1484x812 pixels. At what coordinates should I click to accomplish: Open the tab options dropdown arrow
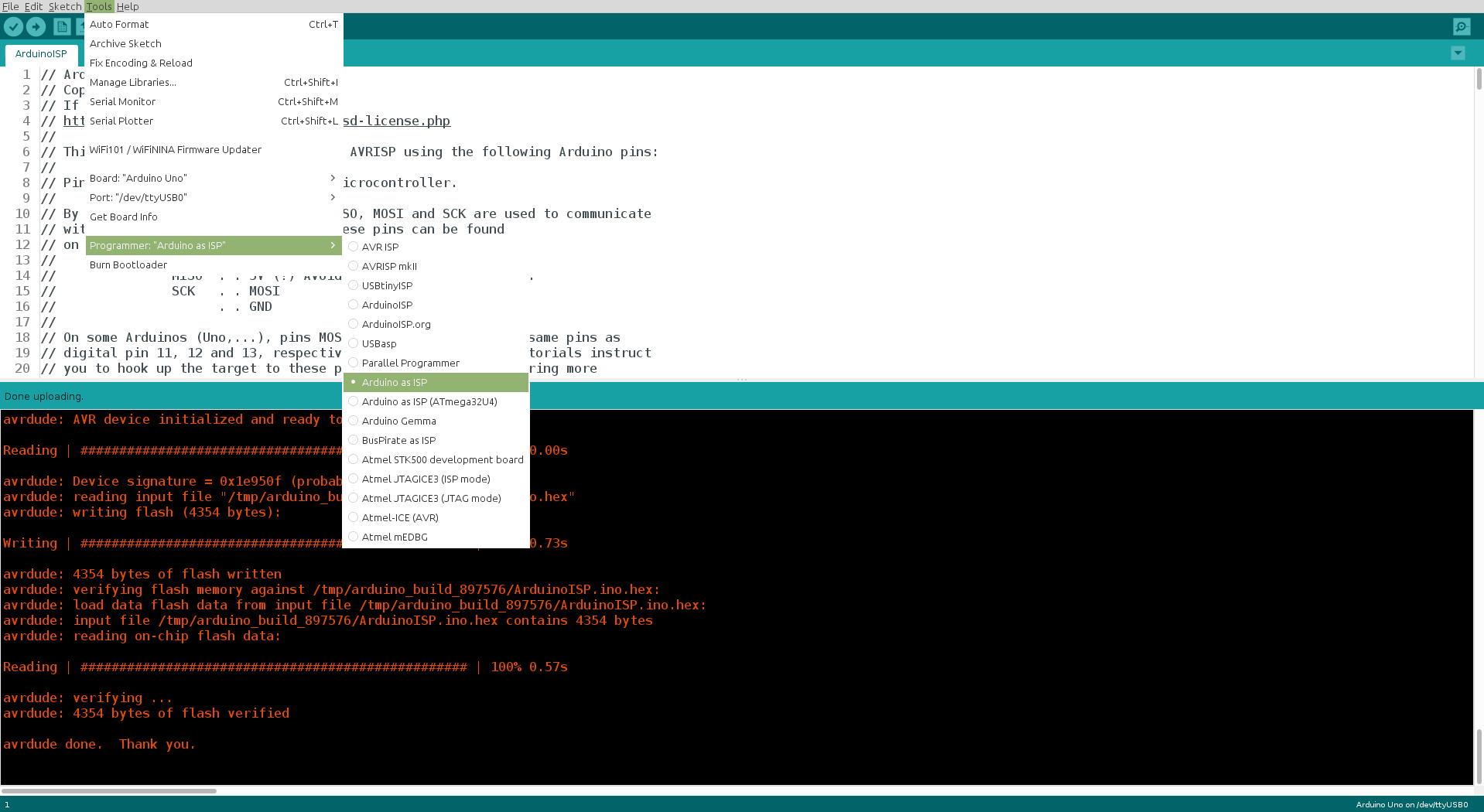[1458, 53]
